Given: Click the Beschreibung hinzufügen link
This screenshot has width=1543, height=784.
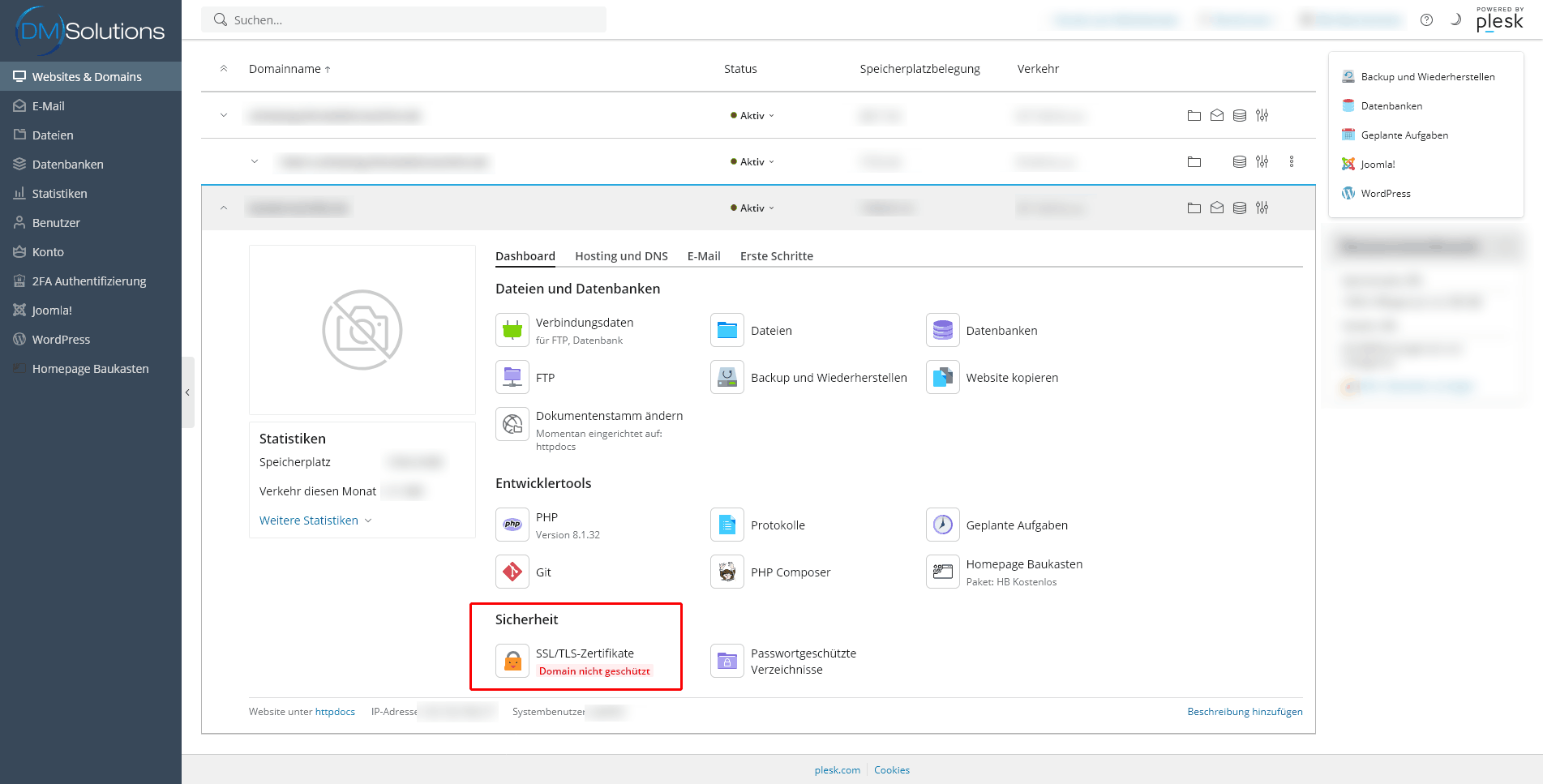Looking at the screenshot, I should [1245, 712].
